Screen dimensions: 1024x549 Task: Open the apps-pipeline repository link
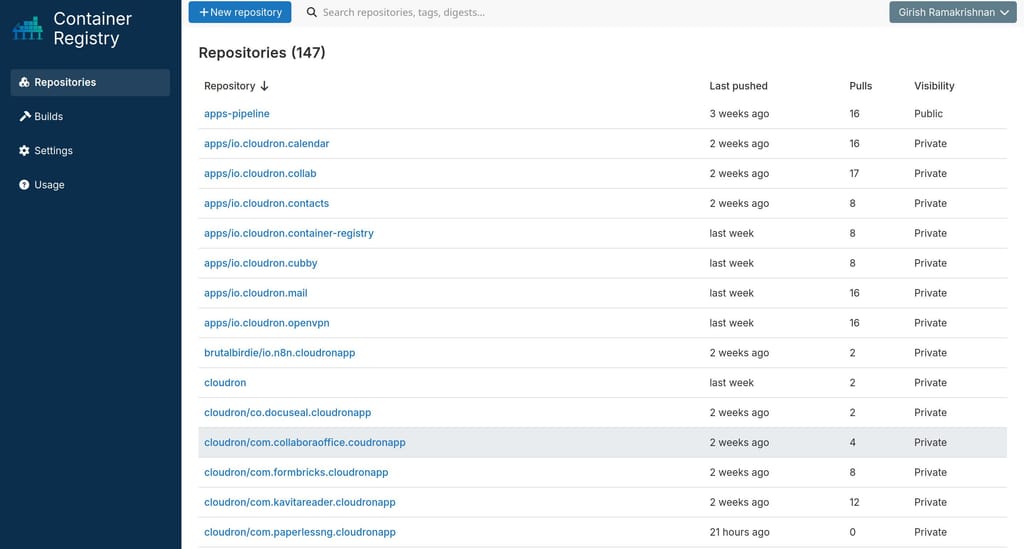236,114
